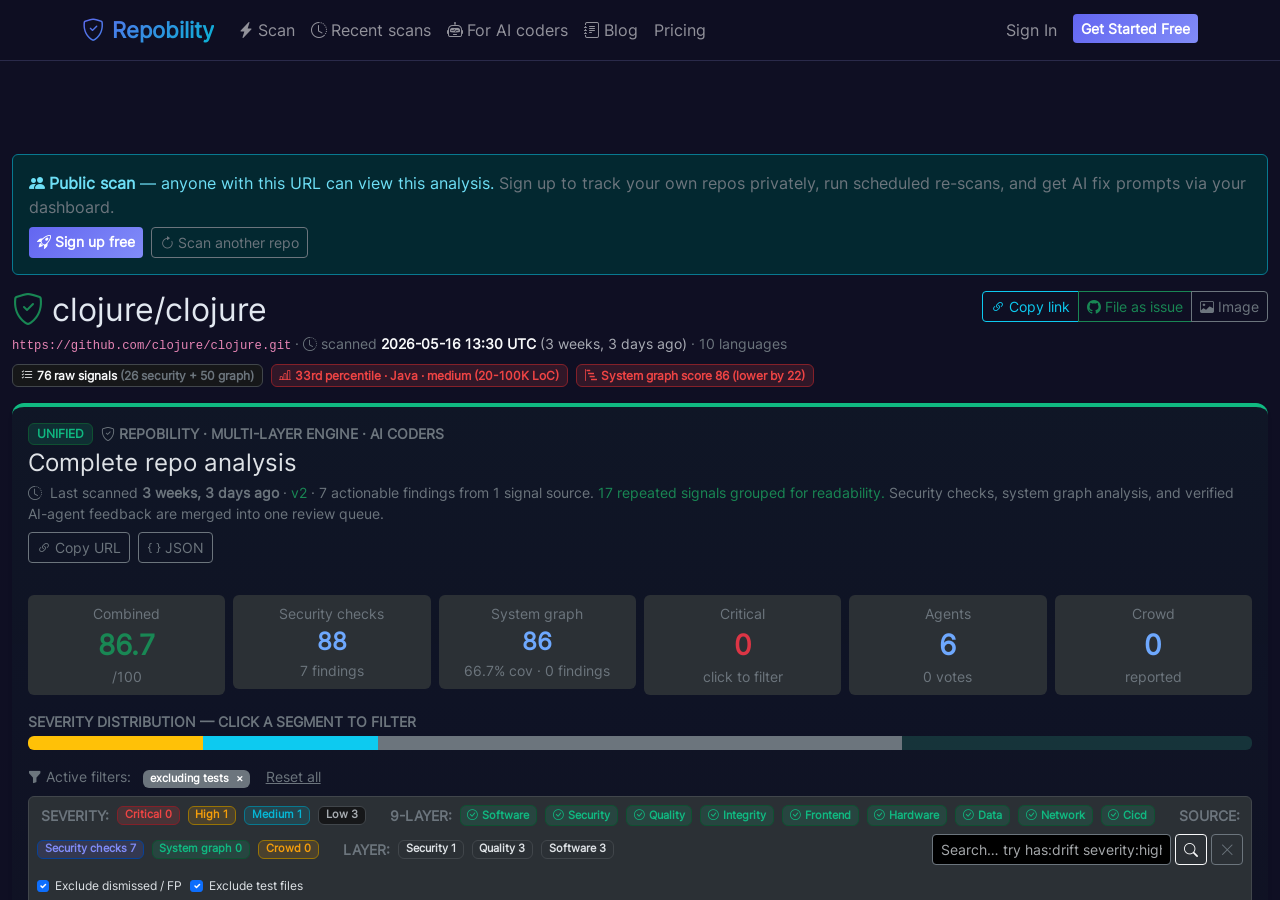Click the dark teal severity bar segment
This screenshot has width=1280, height=900.
[x=1077, y=743]
